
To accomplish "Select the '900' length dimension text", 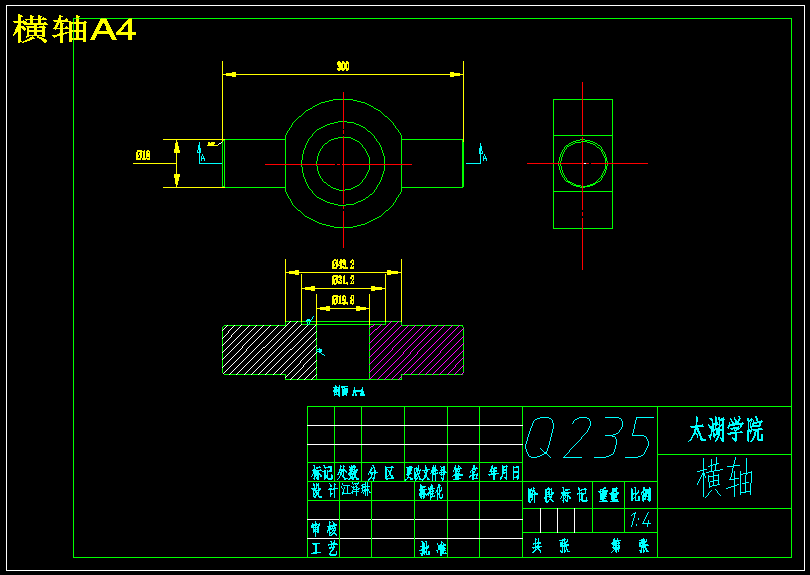I will pos(342,66).
